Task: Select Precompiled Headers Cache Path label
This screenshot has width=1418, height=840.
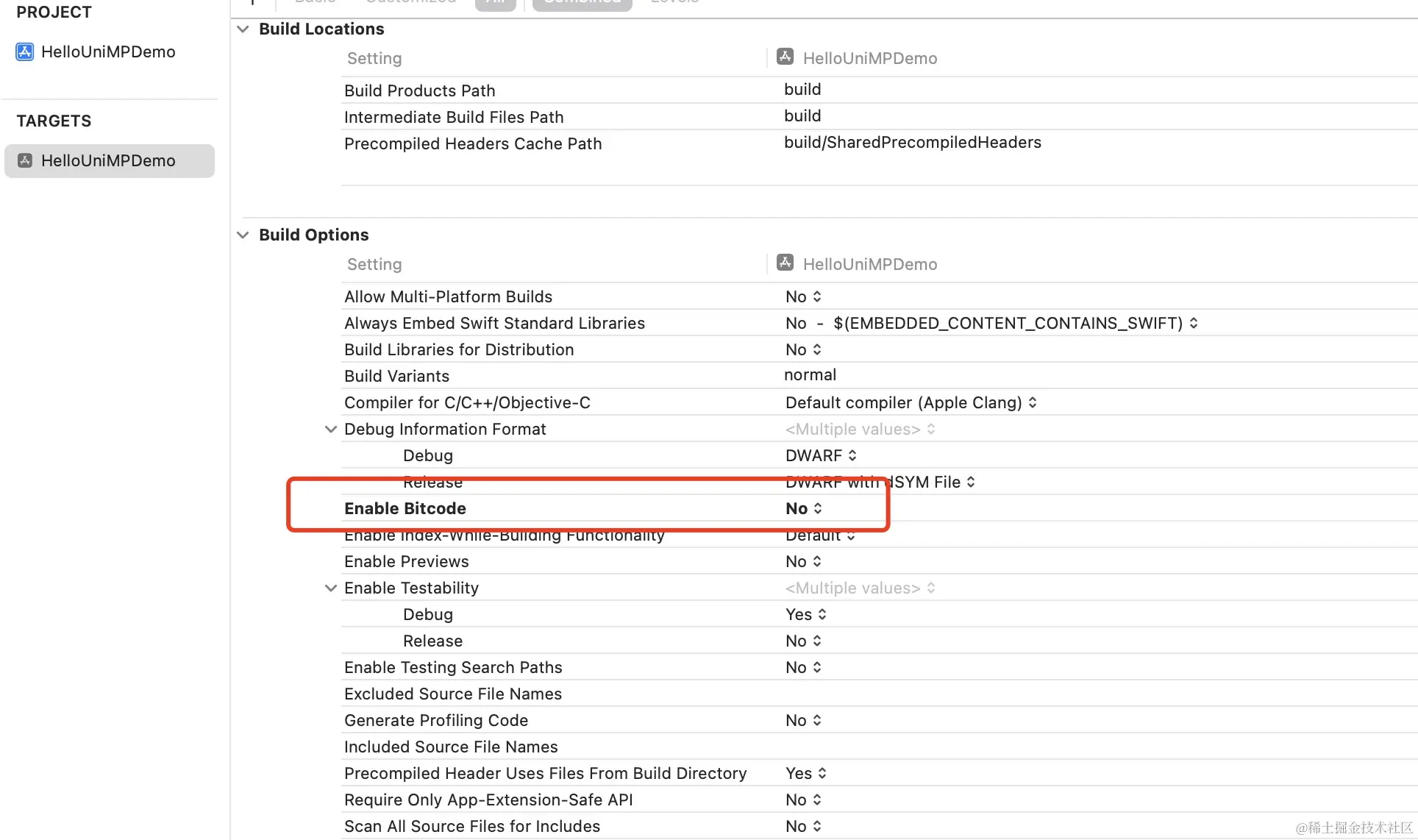Action: pos(473,143)
